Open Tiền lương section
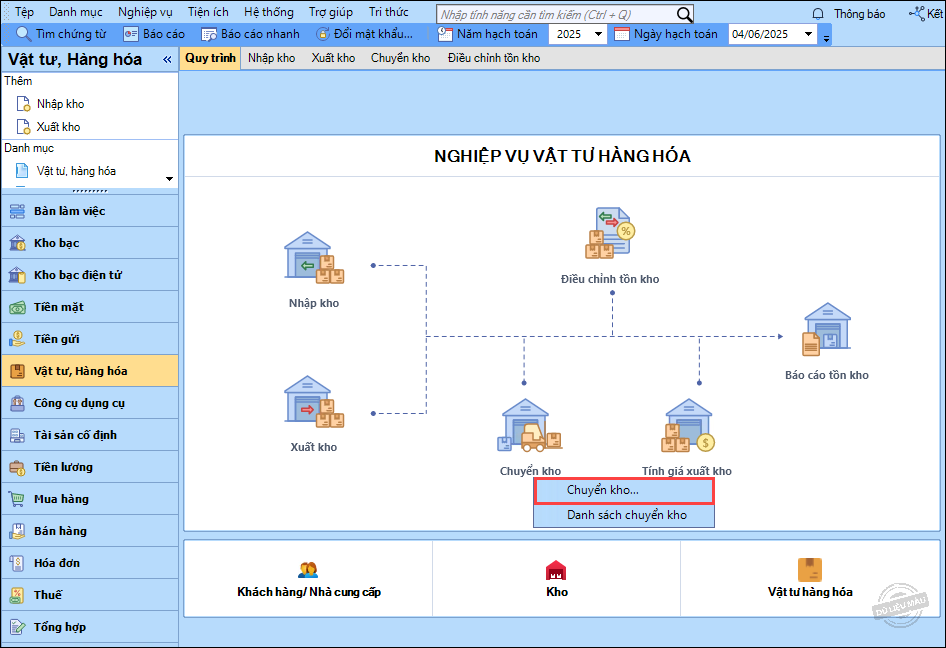The image size is (946, 648). coord(90,467)
